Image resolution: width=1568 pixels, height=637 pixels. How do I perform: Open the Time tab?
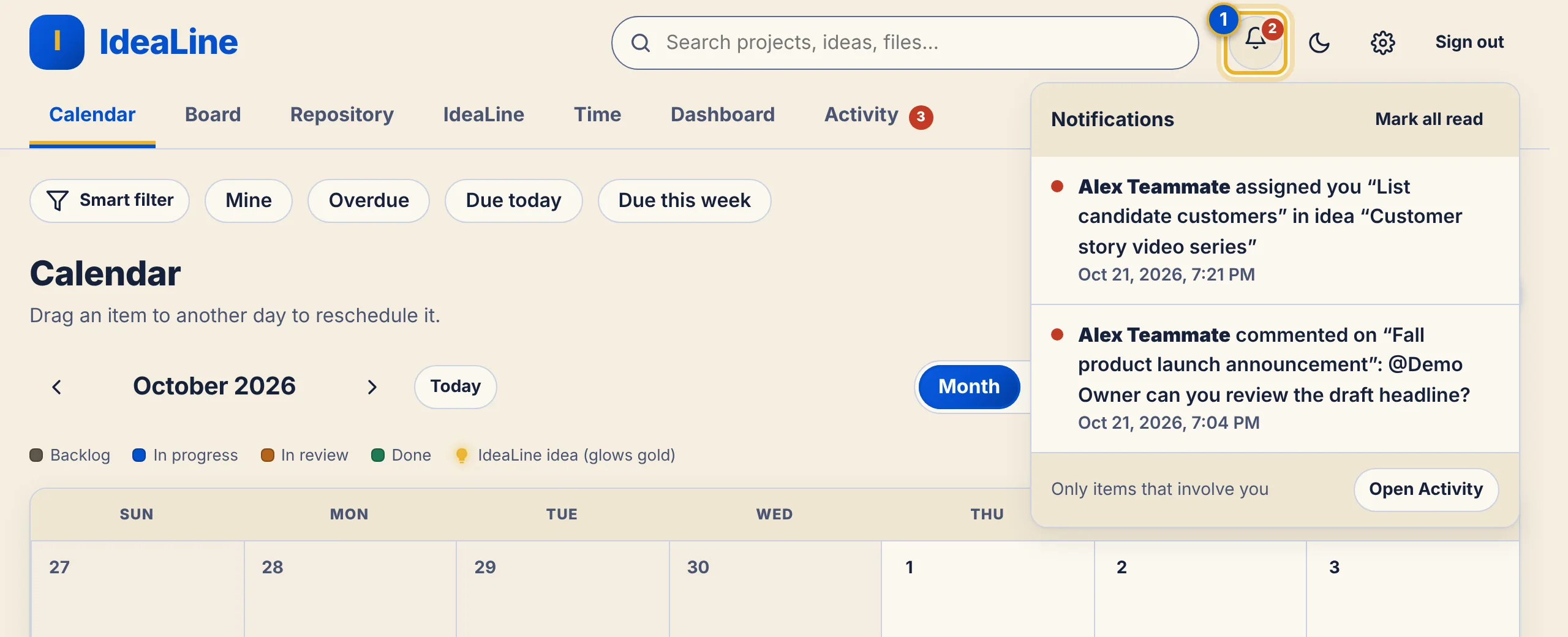[x=598, y=115]
